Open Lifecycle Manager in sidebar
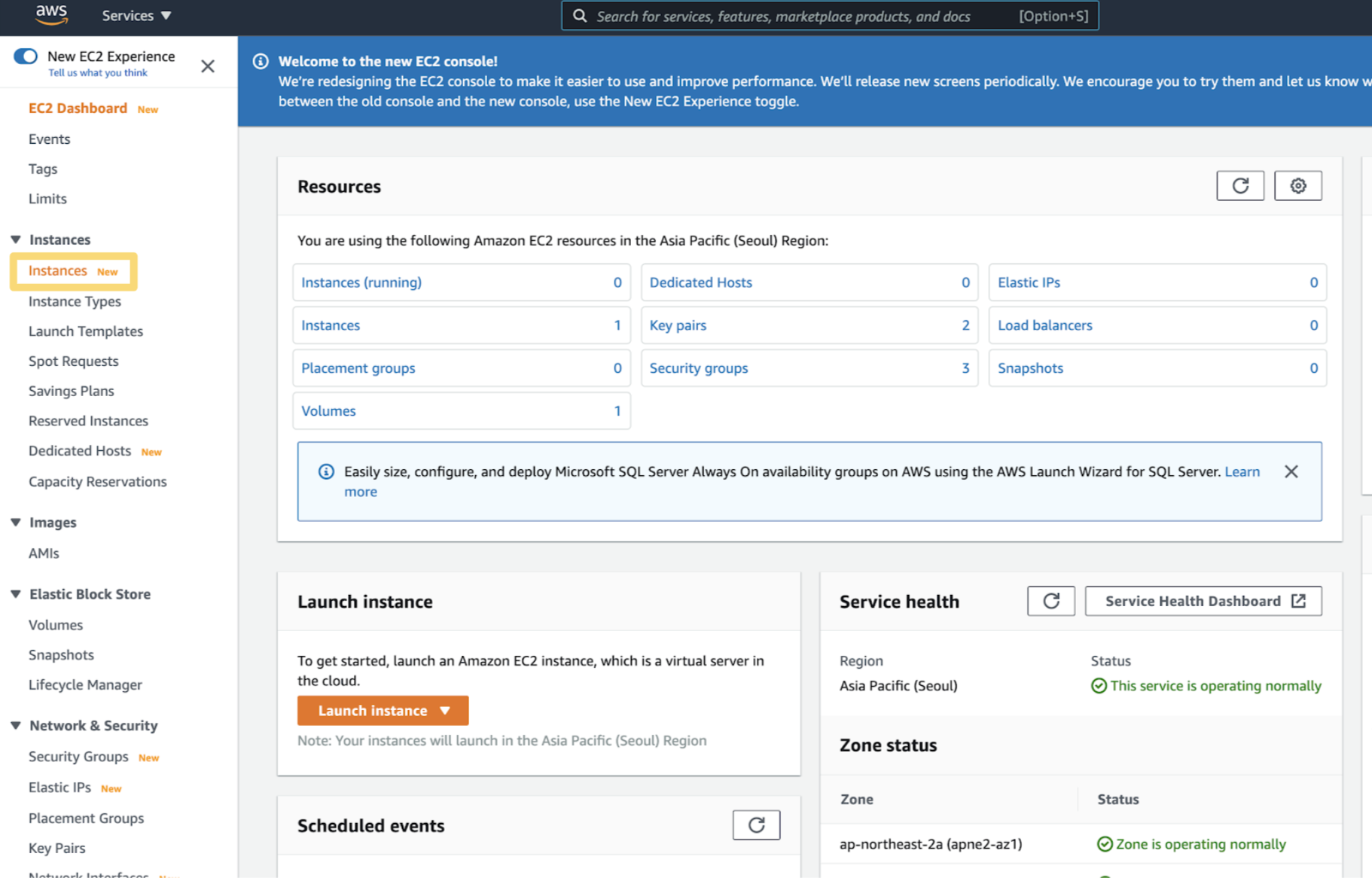 click(85, 685)
